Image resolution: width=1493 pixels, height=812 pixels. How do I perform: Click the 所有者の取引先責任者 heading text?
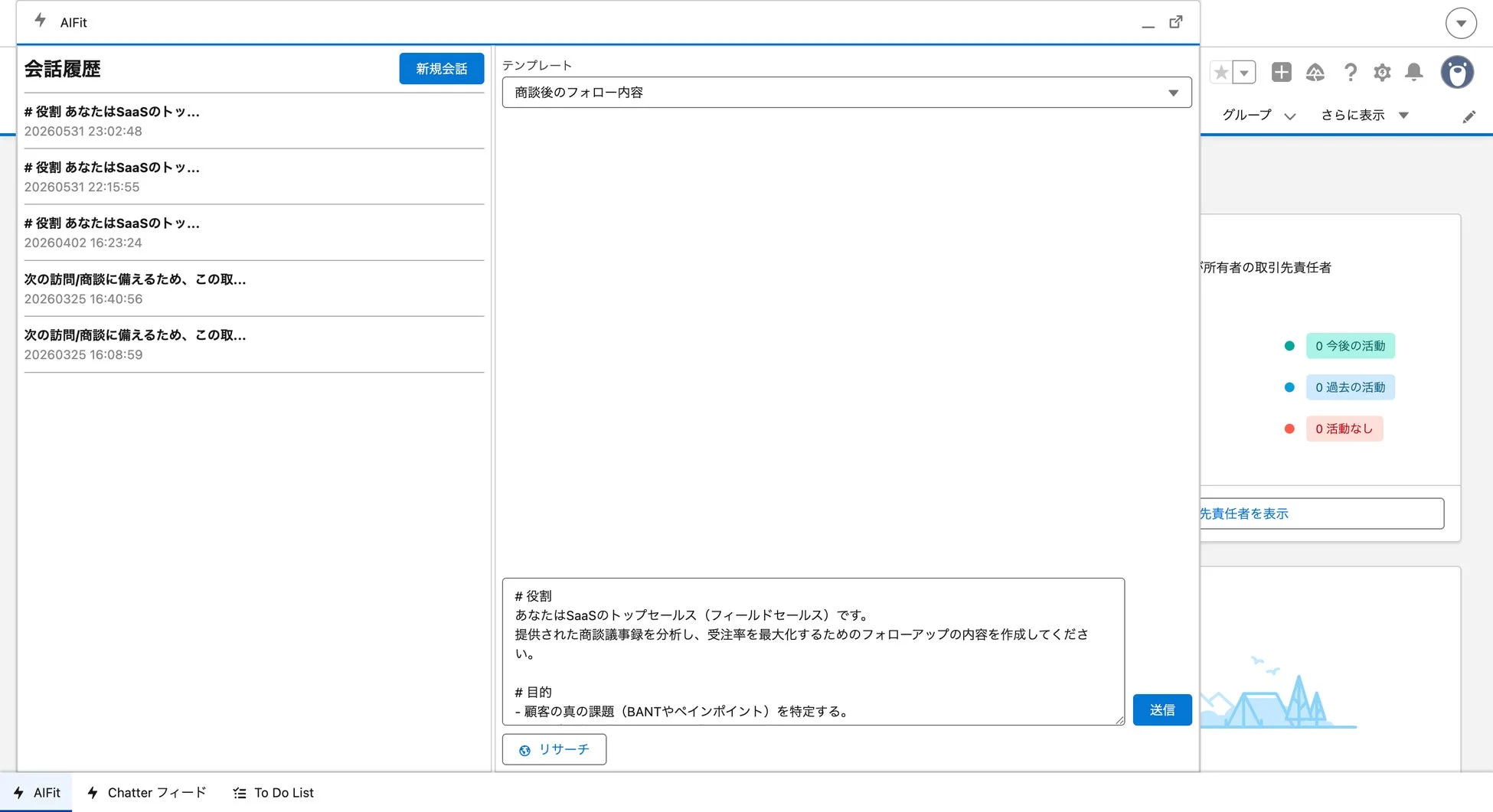[x=1266, y=267]
